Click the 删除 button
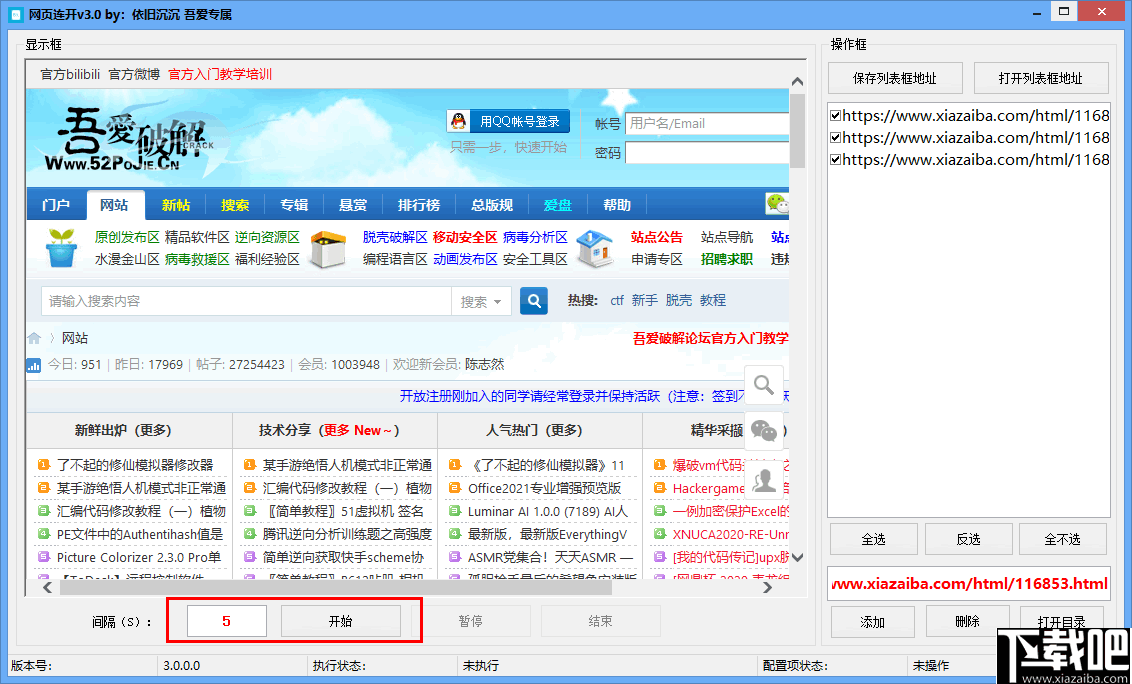This screenshot has height=684, width=1132. tap(967, 622)
